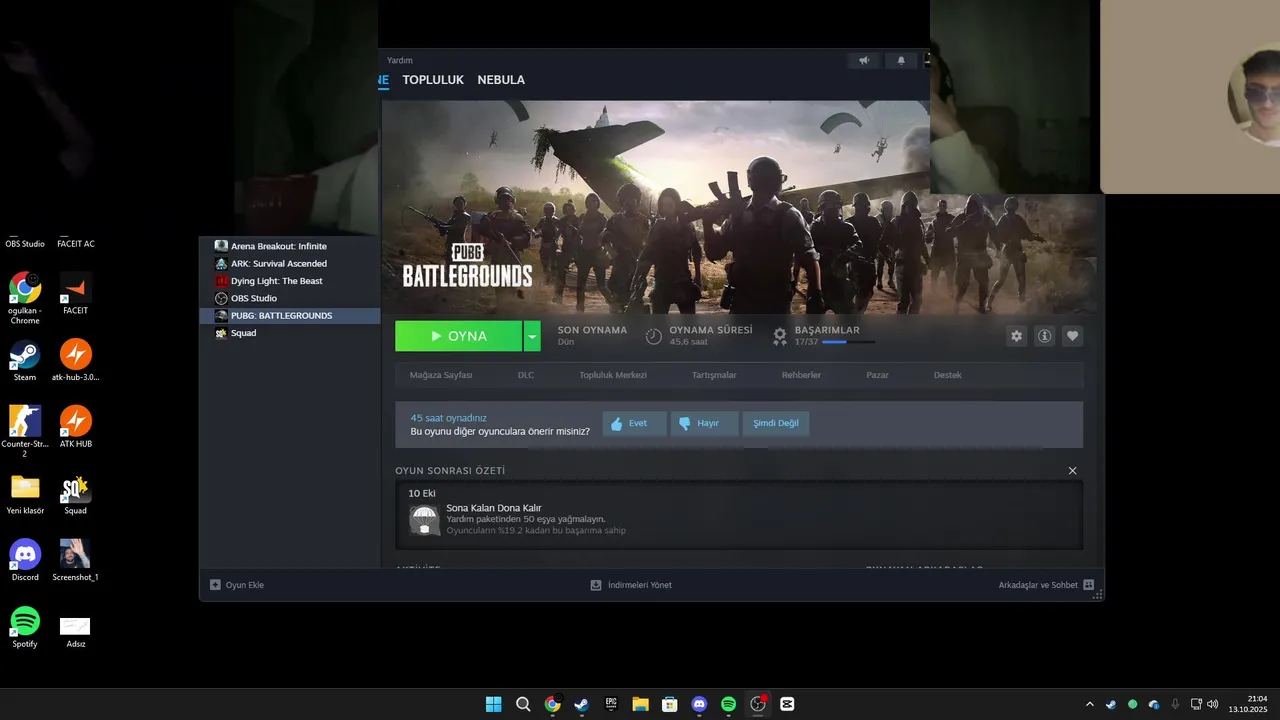The width and height of the screenshot is (1280, 720).
Task: Open the Steam desktop shortcut
Action: click(25, 361)
